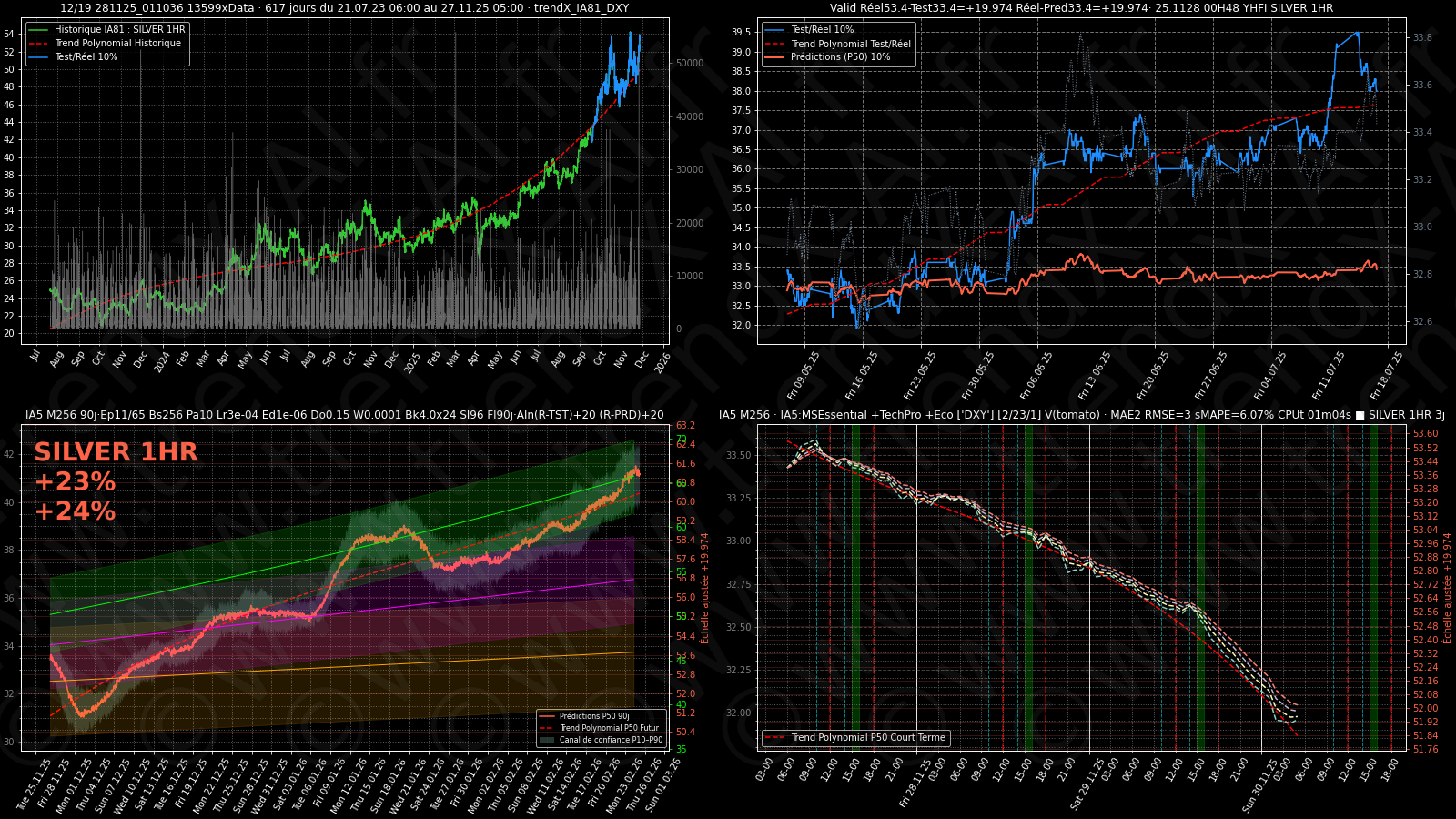Click the 'Prédictions (P50) 10%' legend entry
The width and height of the screenshot is (1456, 819).
pyautogui.click(x=840, y=57)
